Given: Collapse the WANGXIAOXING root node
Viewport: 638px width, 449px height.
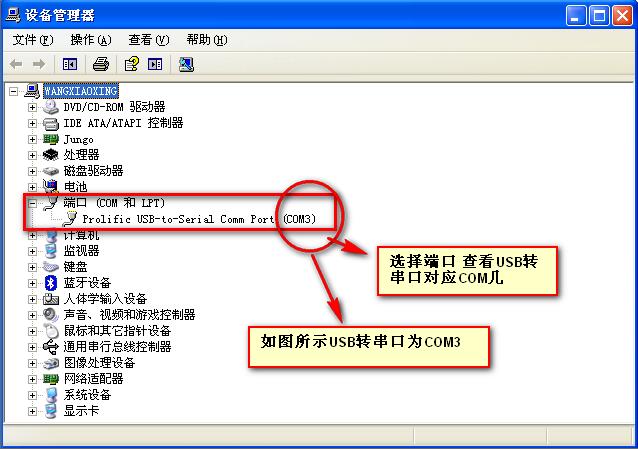Looking at the screenshot, I should pyautogui.click(x=13, y=91).
